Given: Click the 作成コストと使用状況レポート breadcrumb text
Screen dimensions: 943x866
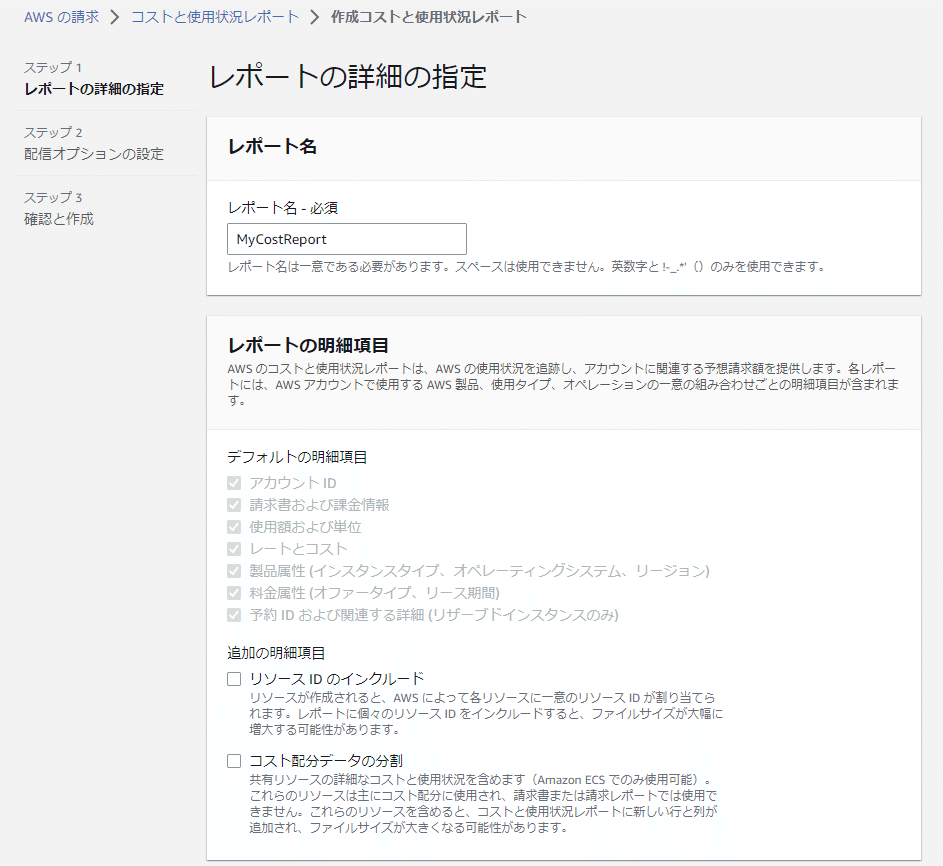Looking at the screenshot, I should [x=429, y=17].
